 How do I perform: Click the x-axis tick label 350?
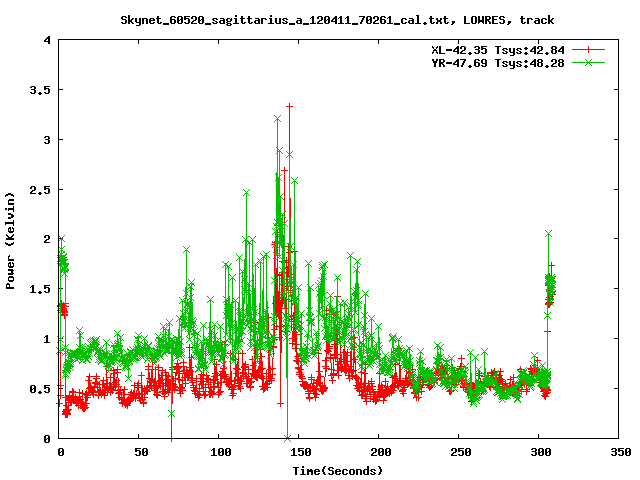click(621, 452)
